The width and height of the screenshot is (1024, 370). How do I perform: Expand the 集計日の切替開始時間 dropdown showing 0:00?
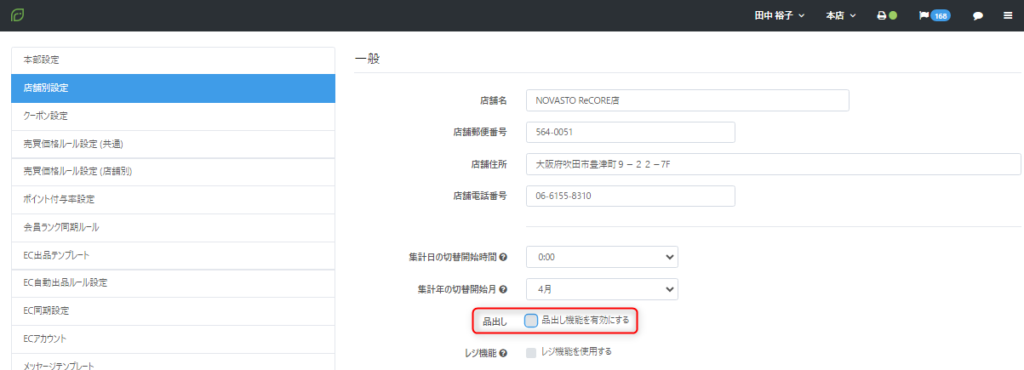(602, 257)
